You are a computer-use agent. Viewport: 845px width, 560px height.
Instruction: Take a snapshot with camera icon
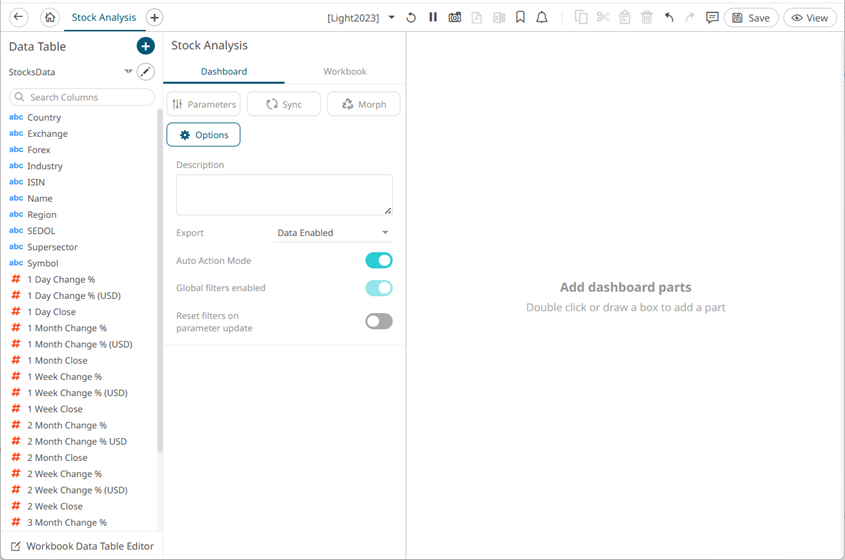click(x=455, y=18)
